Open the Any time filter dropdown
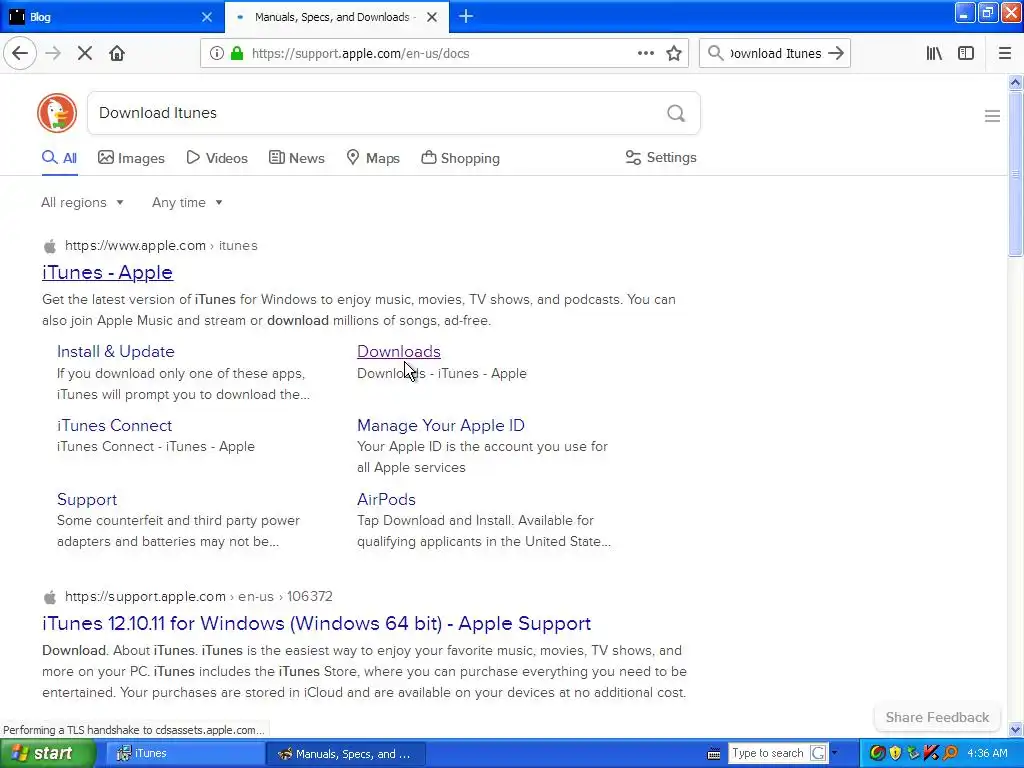This screenshot has height=768, width=1024. coord(187,202)
